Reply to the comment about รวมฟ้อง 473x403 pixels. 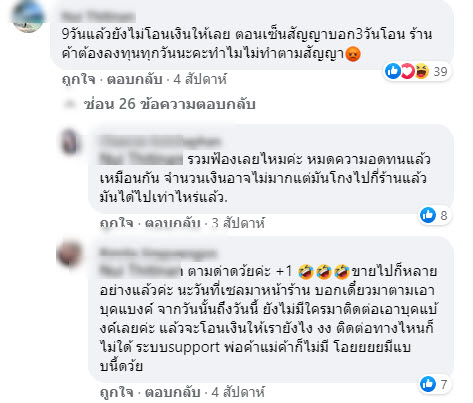(x=172, y=223)
